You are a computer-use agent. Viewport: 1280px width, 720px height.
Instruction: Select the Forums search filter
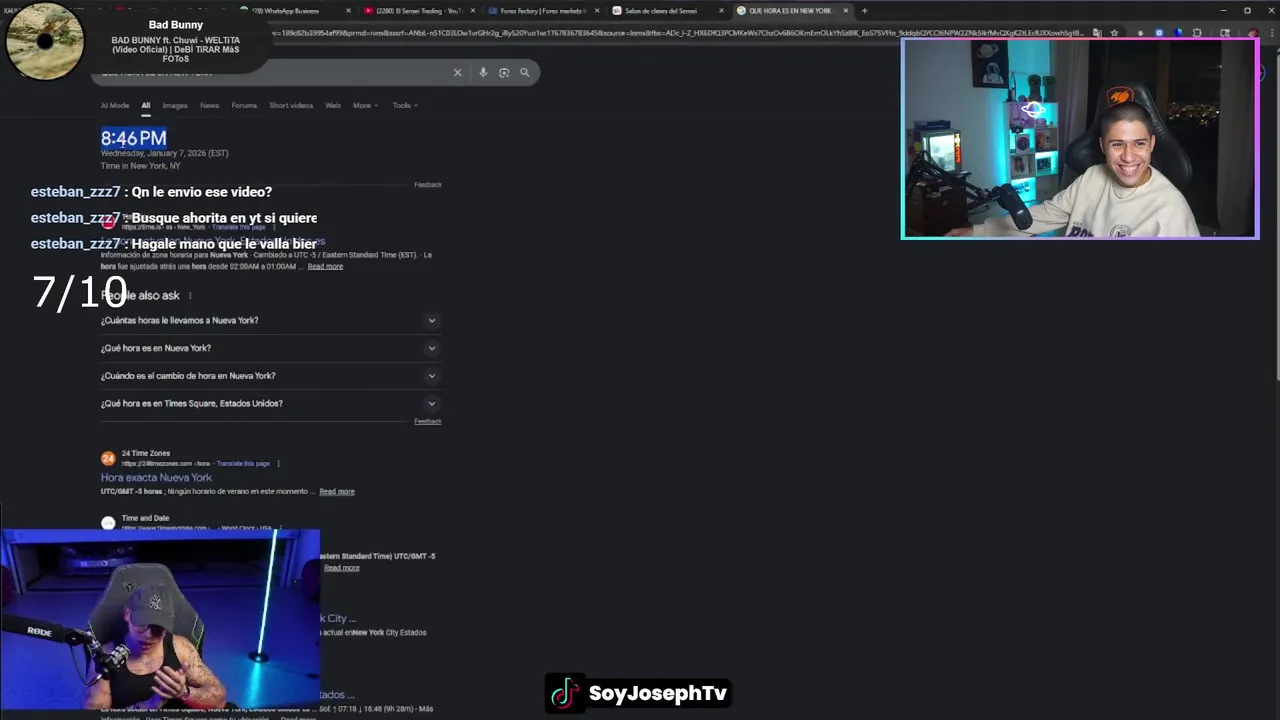[244, 105]
